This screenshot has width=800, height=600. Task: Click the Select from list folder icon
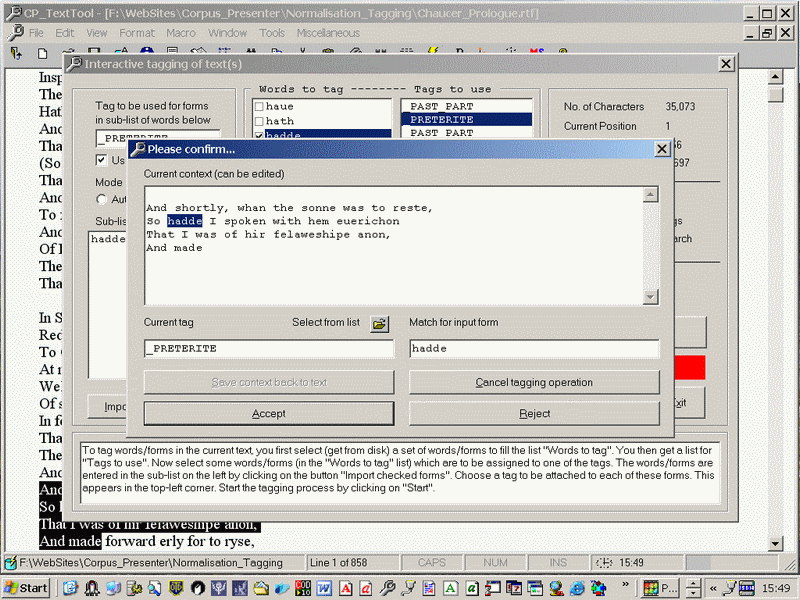[x=379, y=324]
